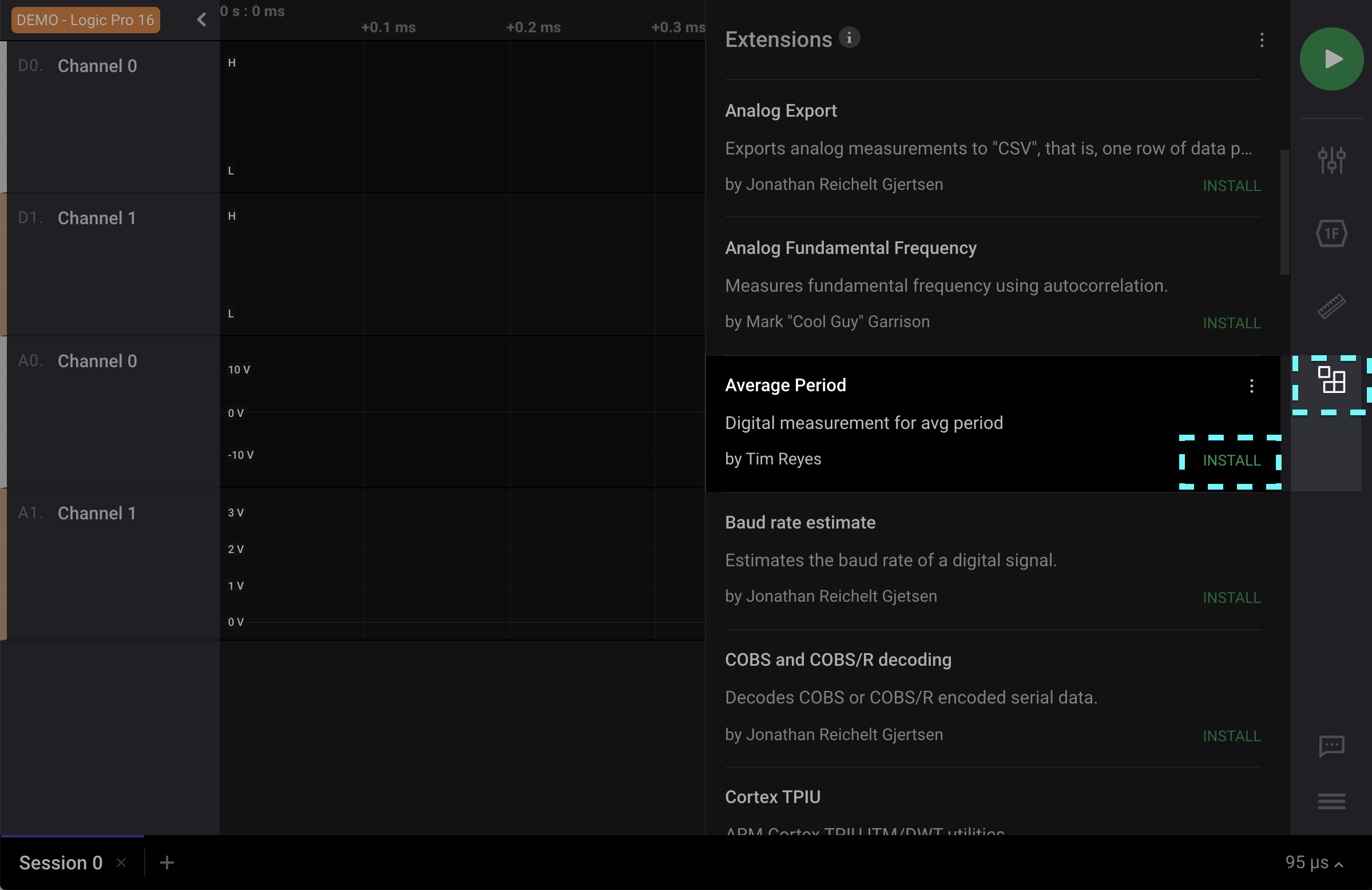The height and width of the screenshot is (890, 1372).
Task: Close the Session 0 tab
Action: [x=121, y=863]
